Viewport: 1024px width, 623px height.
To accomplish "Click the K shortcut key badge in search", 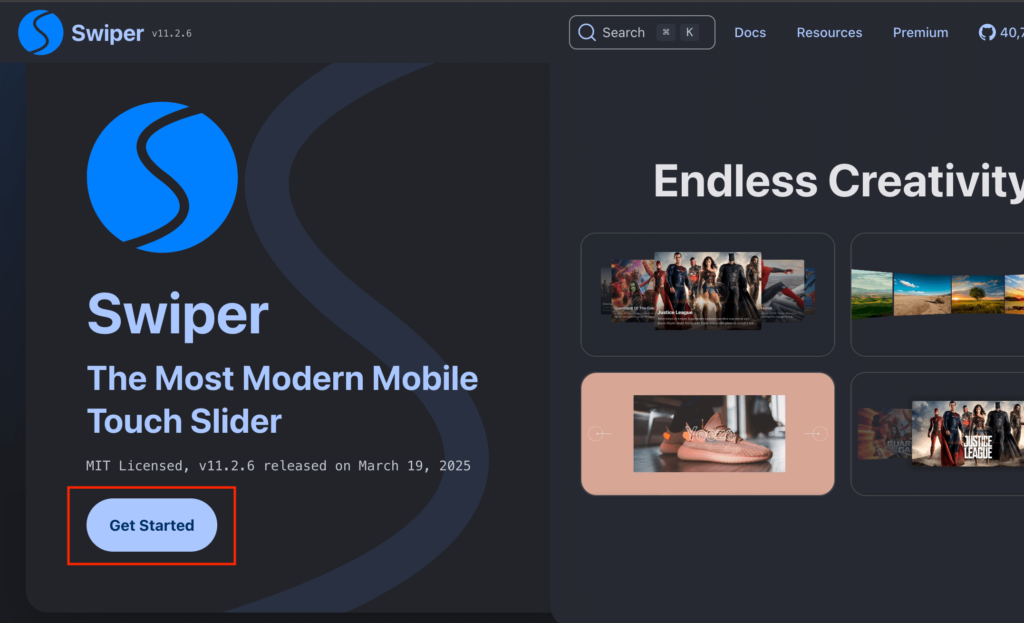I will tap(690, 32).
